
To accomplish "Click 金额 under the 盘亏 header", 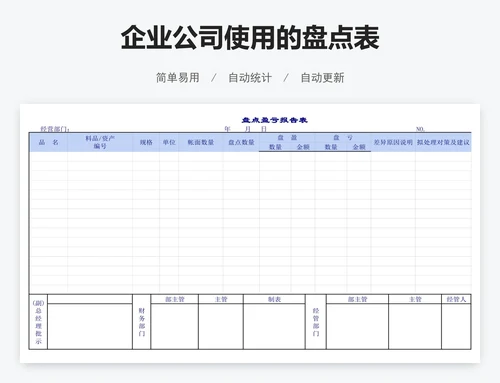I will coord(359,147).
